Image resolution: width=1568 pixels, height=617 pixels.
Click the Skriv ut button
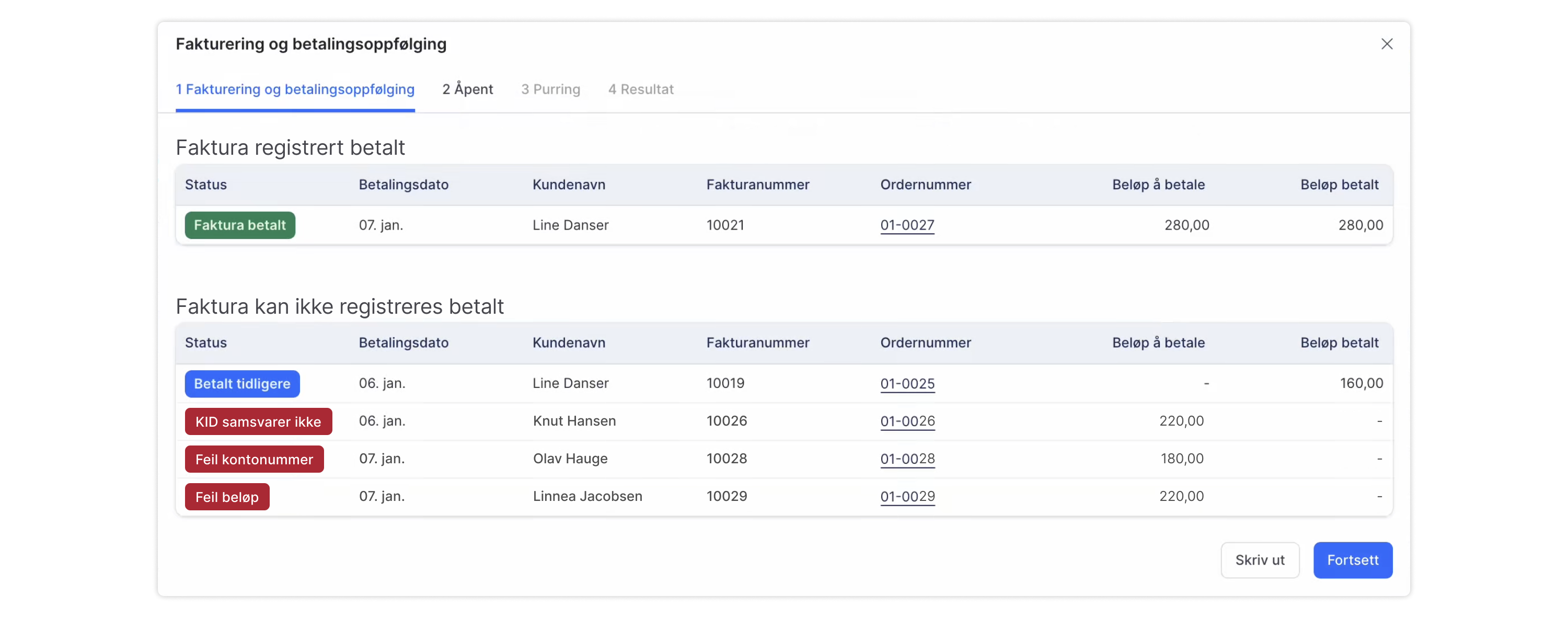pos(1260,560)
